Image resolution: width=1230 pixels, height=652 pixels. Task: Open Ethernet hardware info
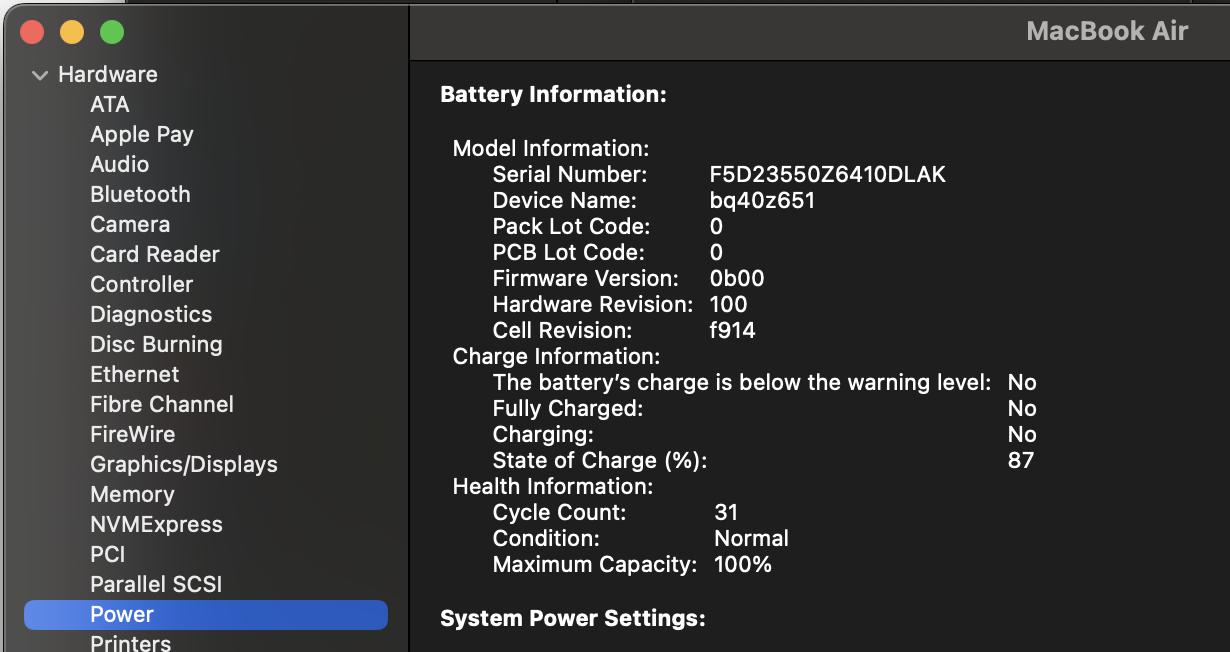tap(135, 374)
